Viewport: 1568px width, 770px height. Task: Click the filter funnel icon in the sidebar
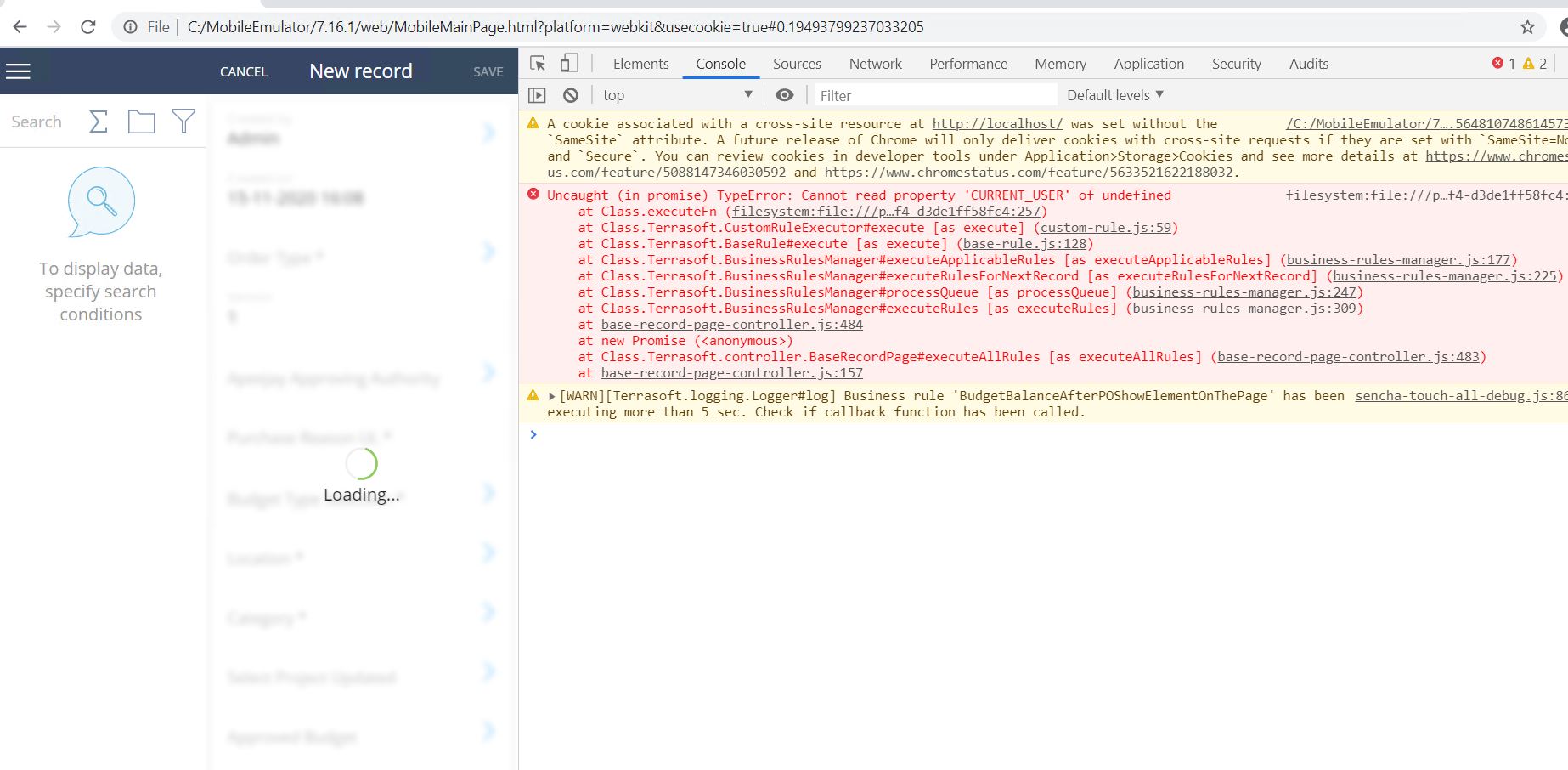[x=183, y=122]
